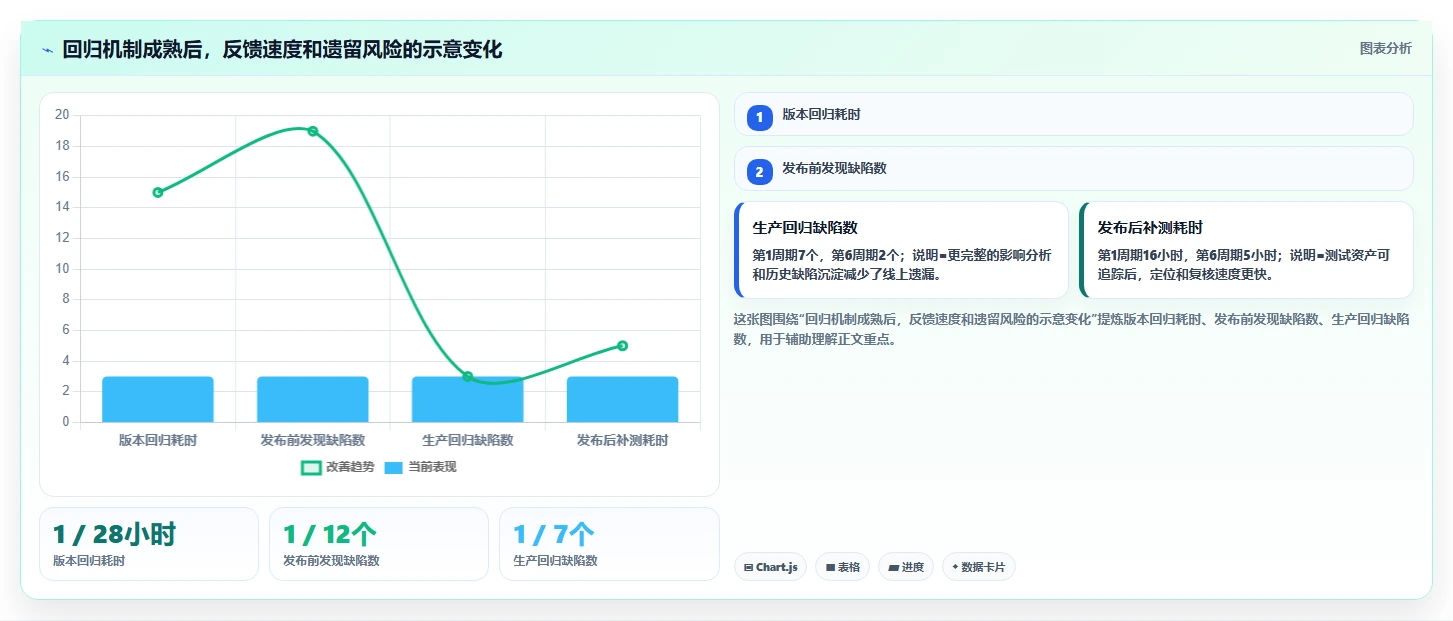
Task: Click the blue bar for 发布后补测耗时
Action: 622,399
